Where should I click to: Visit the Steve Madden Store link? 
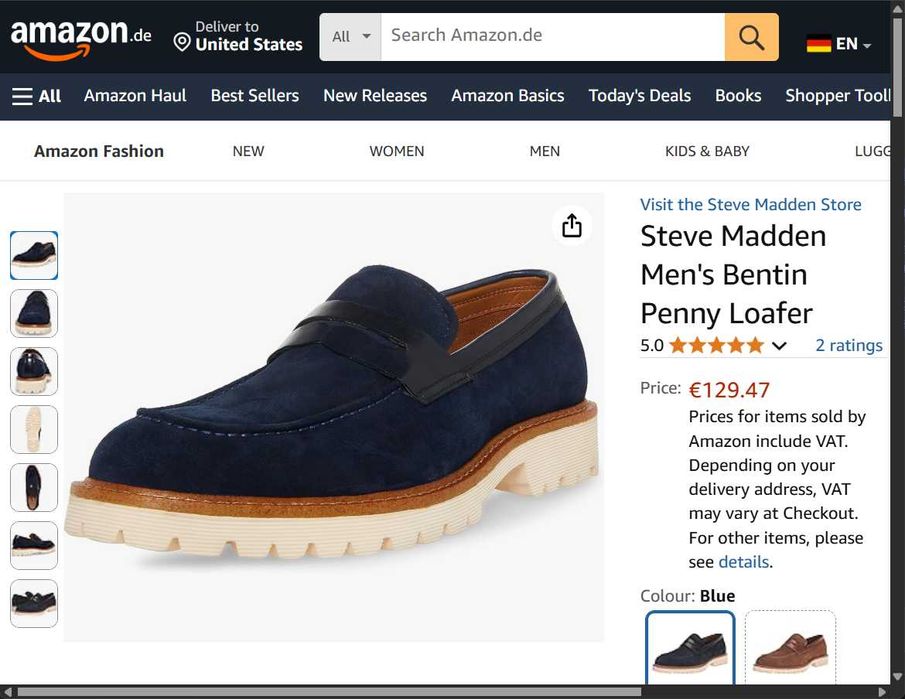click(x=750, y=205)
